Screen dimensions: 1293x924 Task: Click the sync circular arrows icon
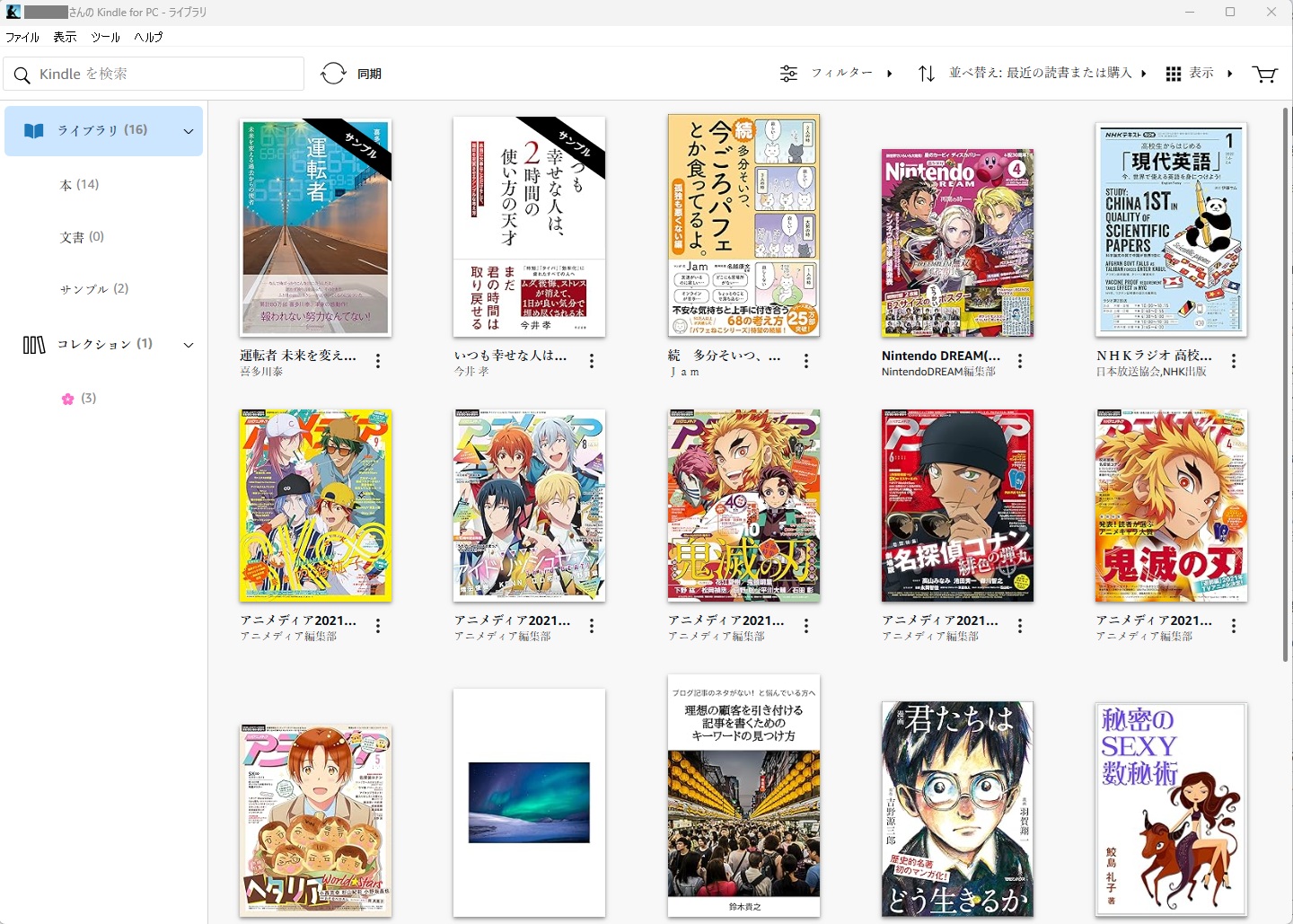[333, 74]
